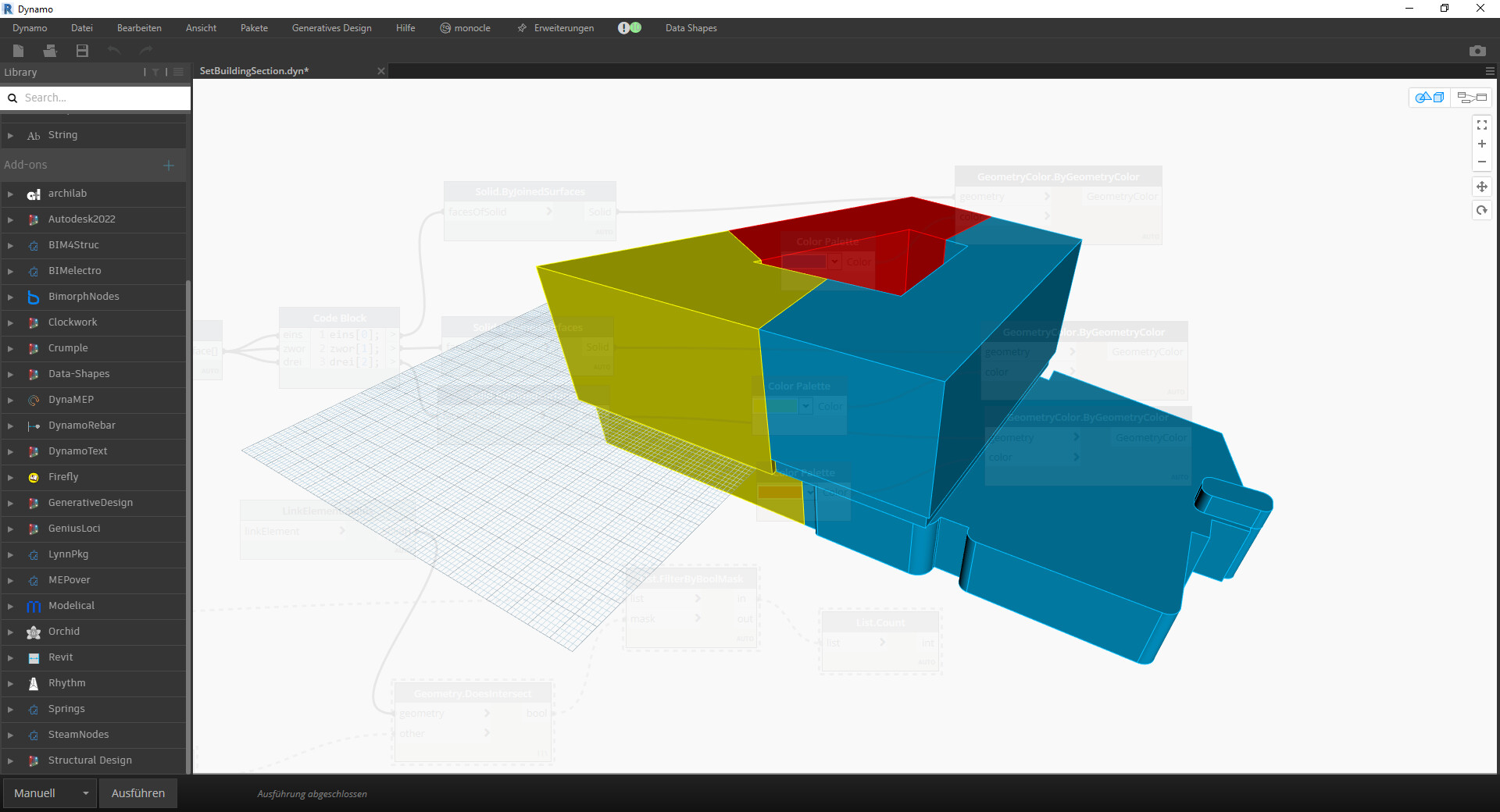The width and height of the screenshot is (1500, 812).
Task: Add a package via the Add-ons plus
Action: tap(169, 166)
